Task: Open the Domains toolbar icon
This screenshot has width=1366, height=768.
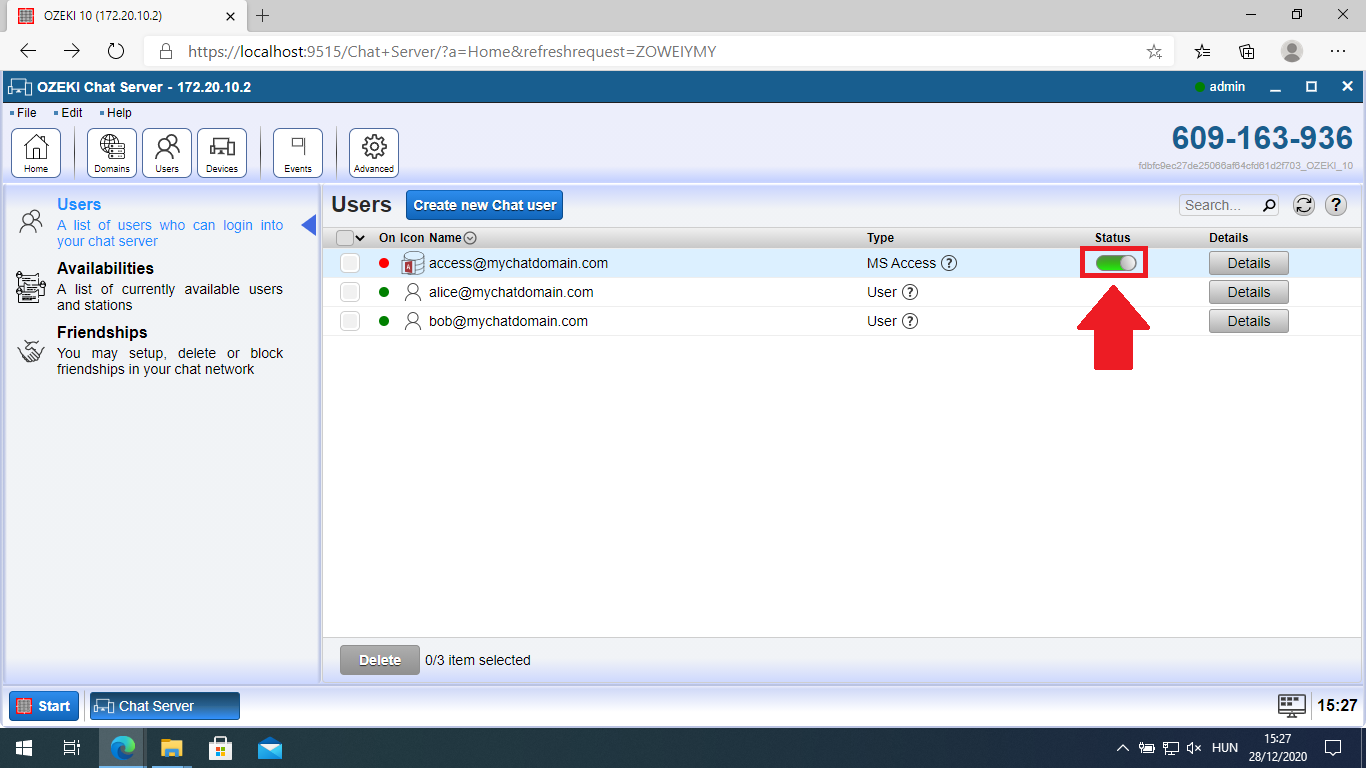Action: (x=112, y=153)
